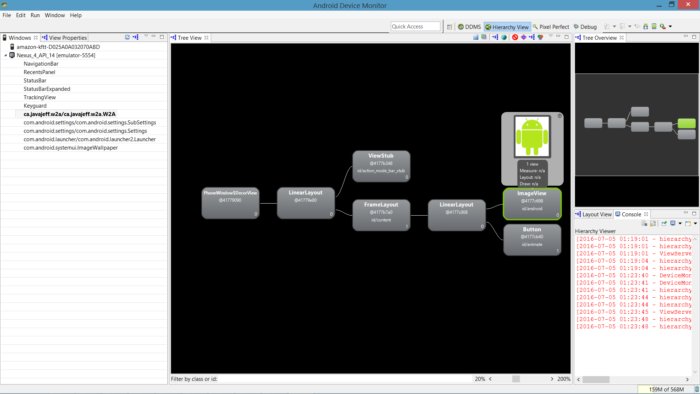
Task: Select amazon-kftt device entry
Action: coord(58,47)
